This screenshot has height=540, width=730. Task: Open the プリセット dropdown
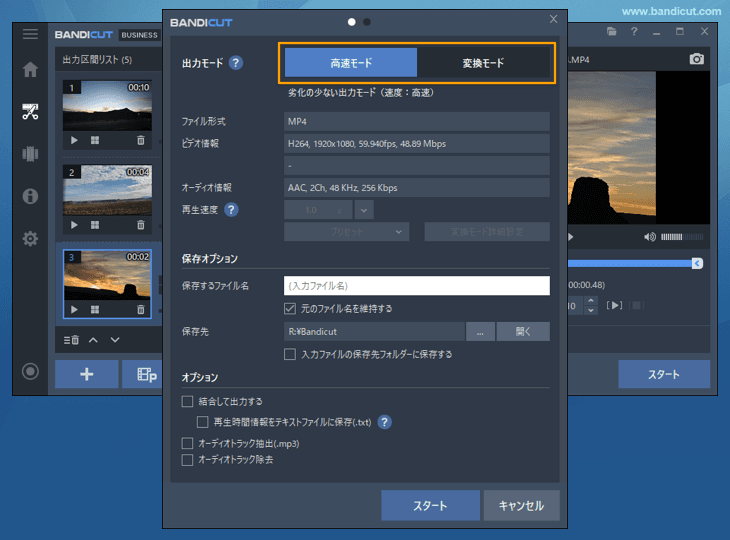point(347,231)
